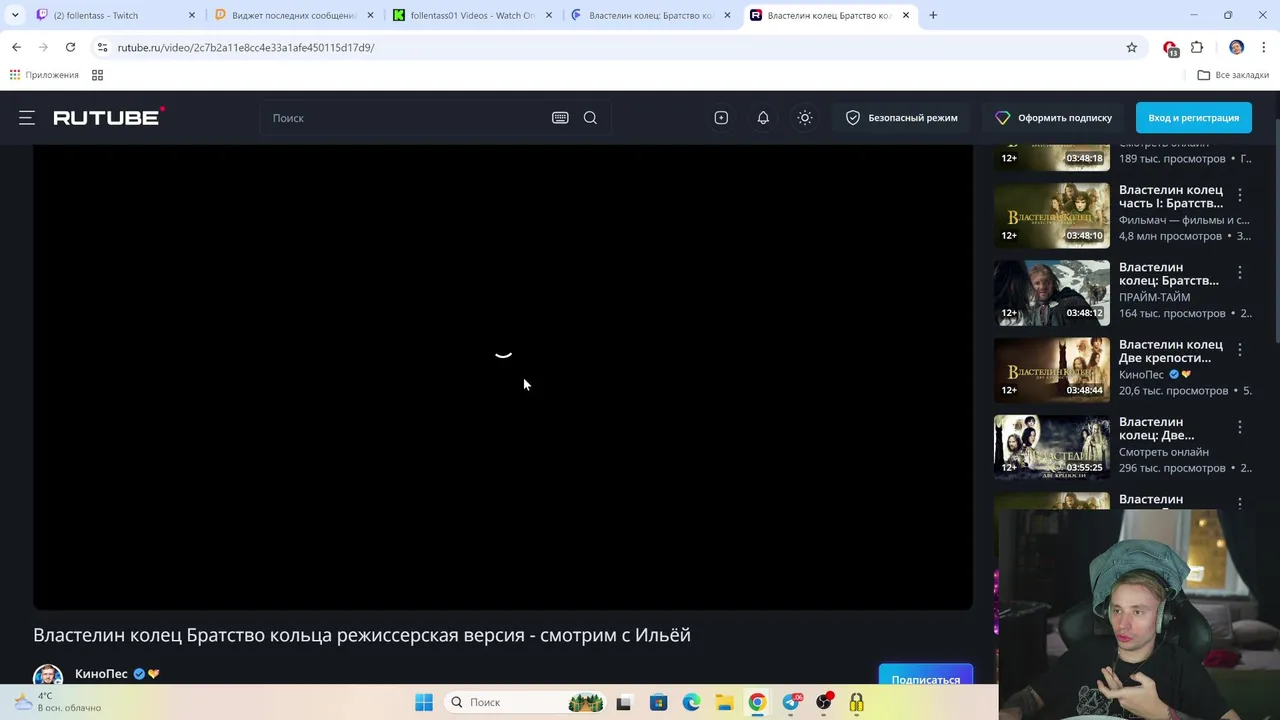
Task: Click the КиноПес channel avatar
Action: pos(48,676)
